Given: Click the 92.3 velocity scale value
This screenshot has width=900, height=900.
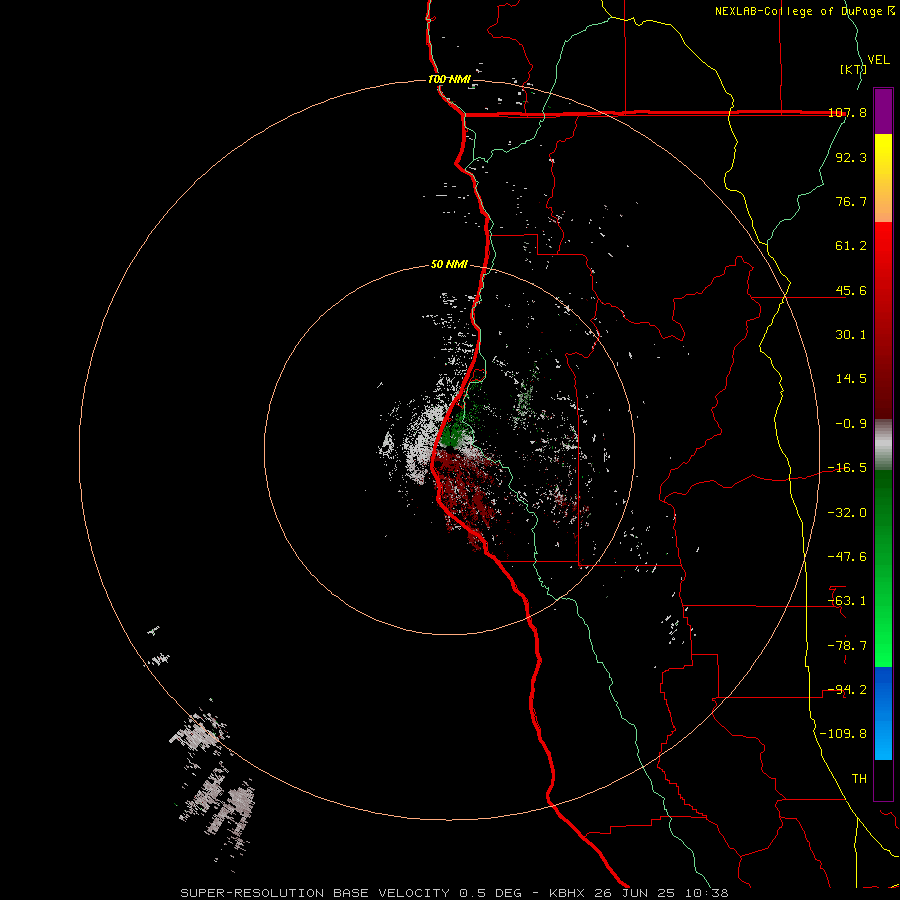Looking at the screenshot, I should tap(851, 157).
